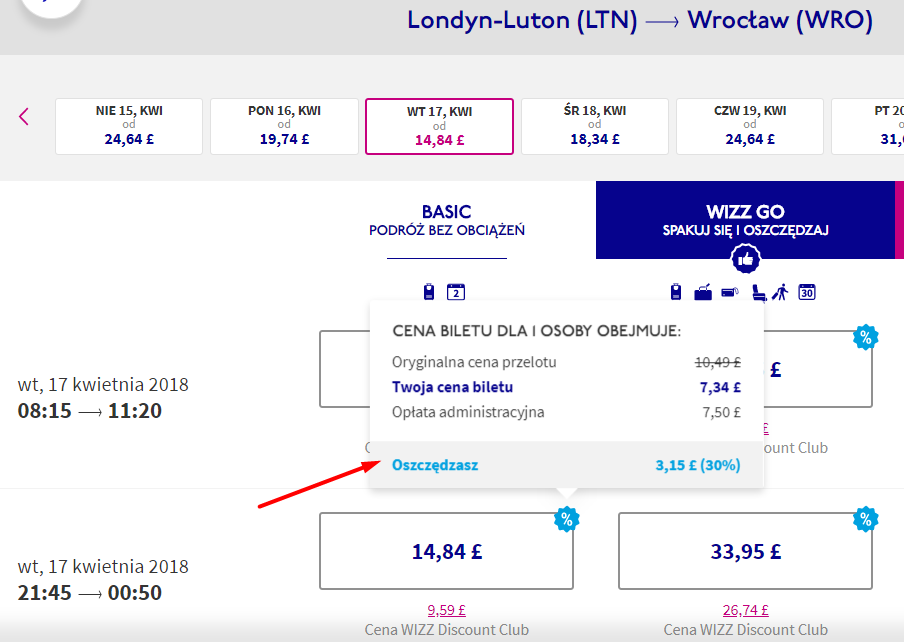This screenshot has height=642, width=904.
Task: Click the thumbs-up badge on WIZZ GO
Action: tap(746, 260)
